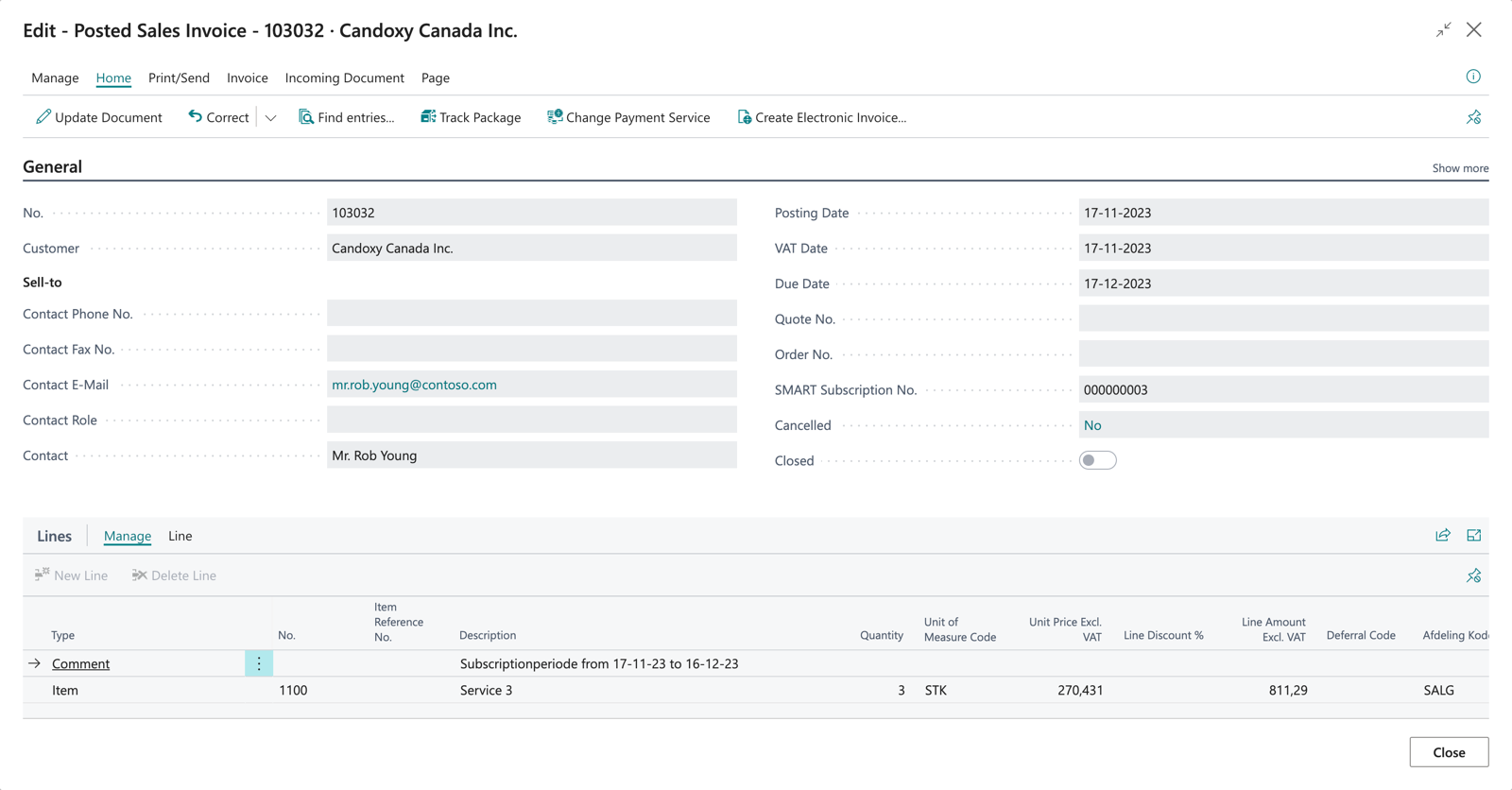1512x790 pixels.
Task: Share the Lines section
Action: click(1443, 536)
